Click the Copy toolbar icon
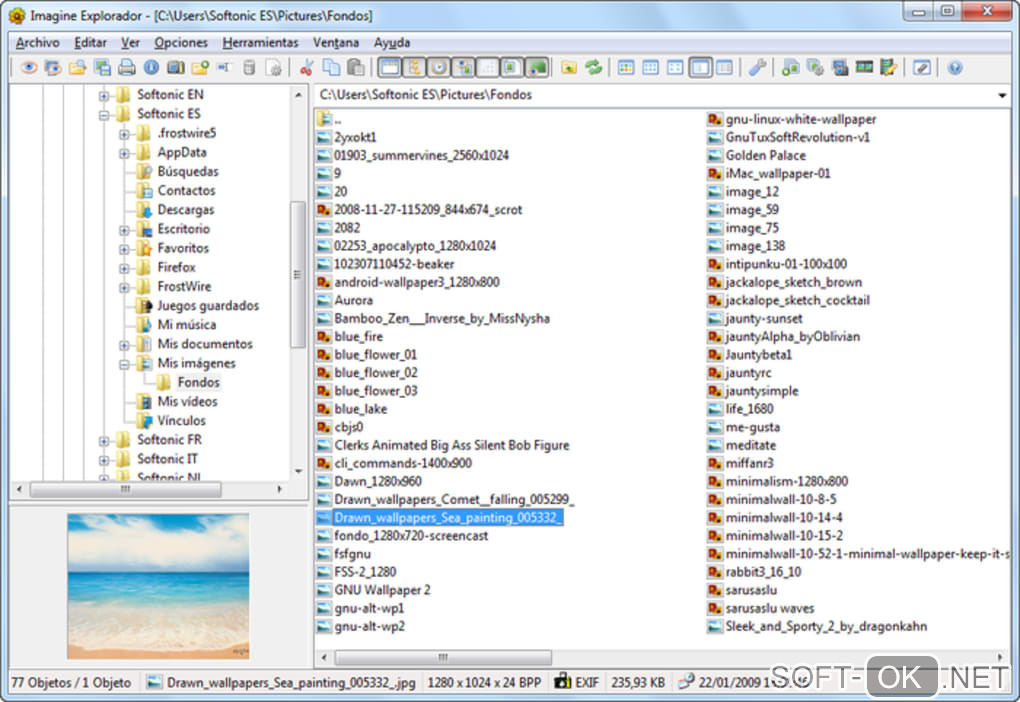The height and width of the screenshot is (702, 1020). (331, 68)
